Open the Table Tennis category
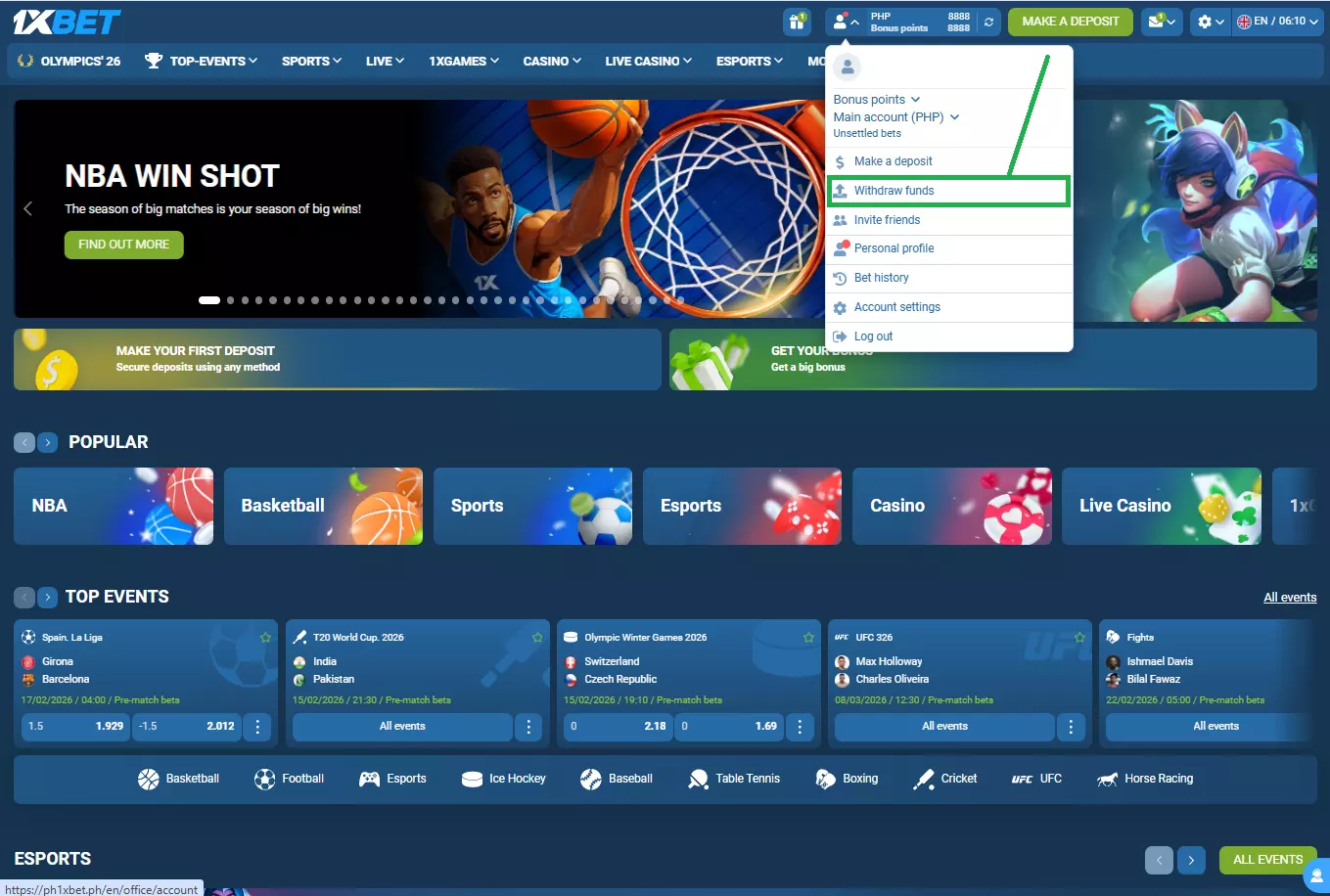This screenshot has width=1330, height=896. tap(734, 779)
